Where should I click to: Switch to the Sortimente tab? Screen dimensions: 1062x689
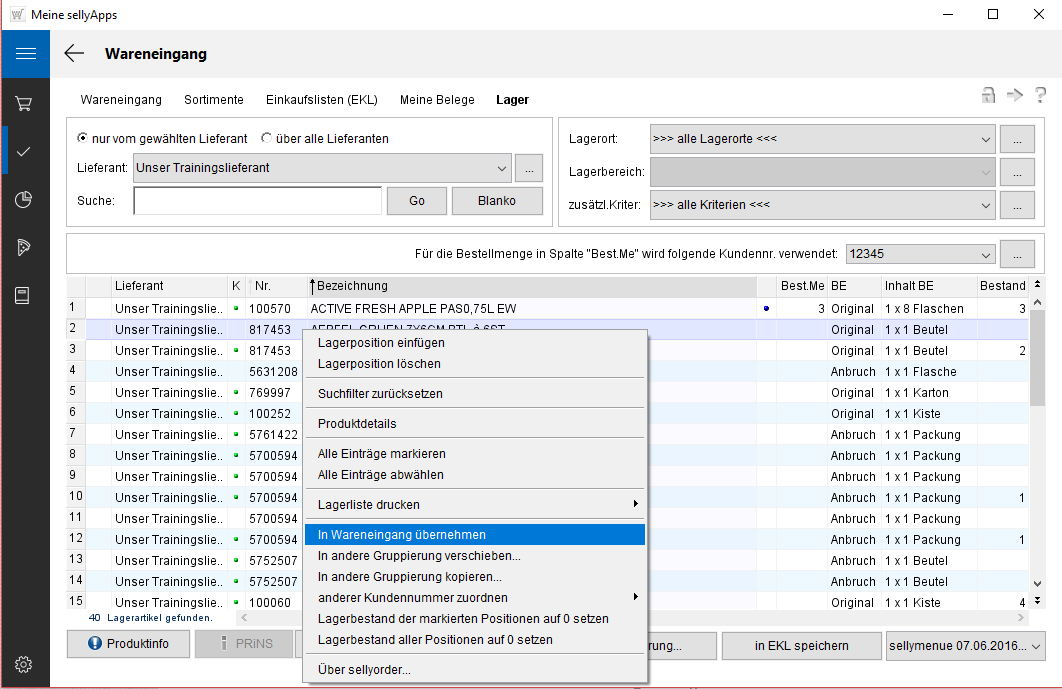coord(213,100)
